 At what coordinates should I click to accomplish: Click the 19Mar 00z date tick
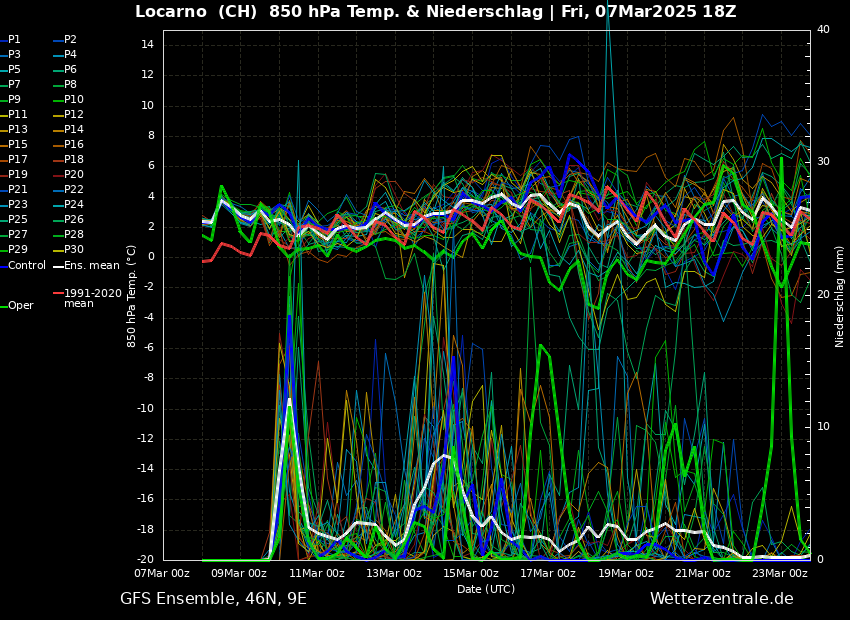(x=625, y=574)
